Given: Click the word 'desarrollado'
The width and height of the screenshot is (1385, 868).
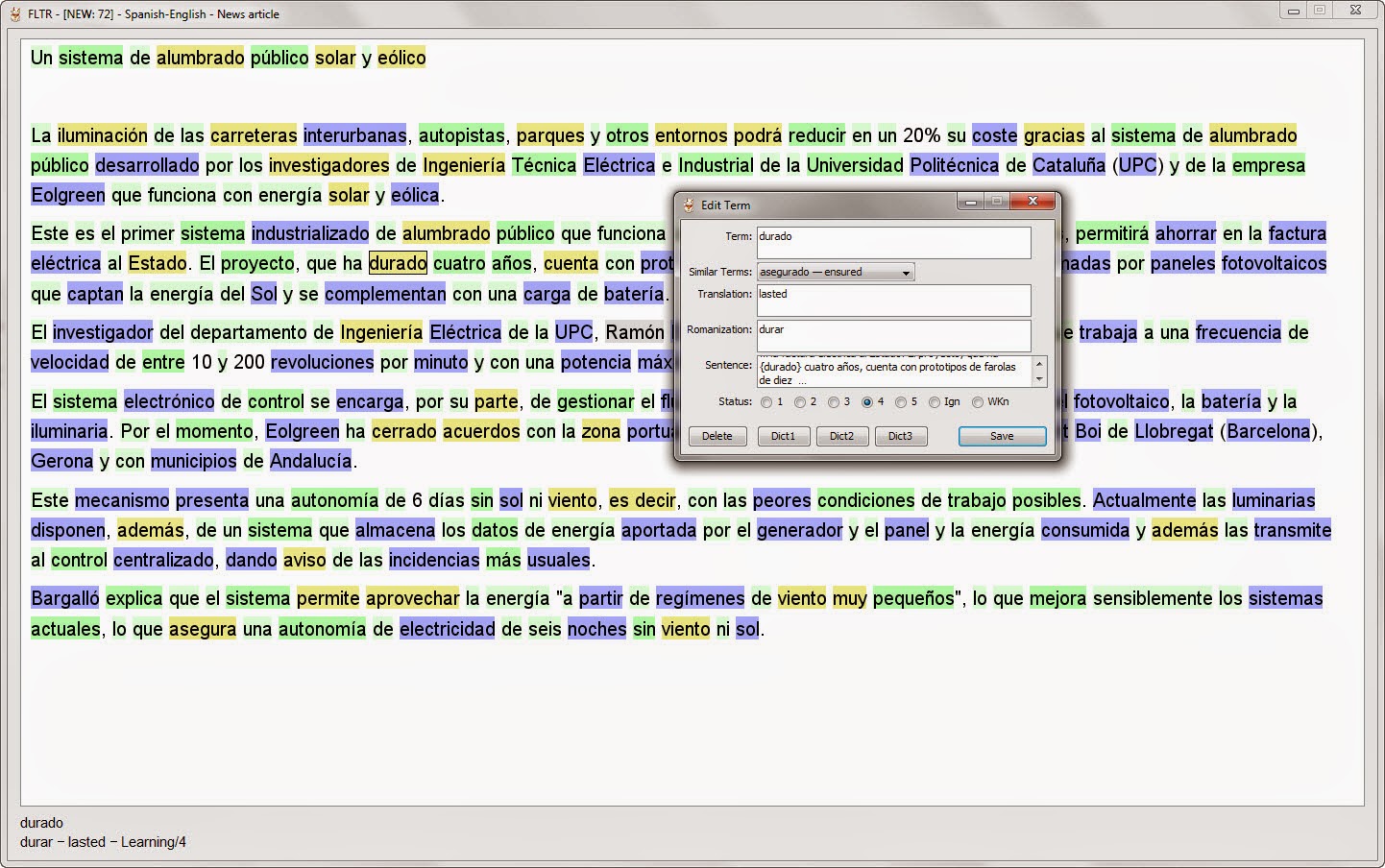Looking at the screenshot, I should [147, 165].
